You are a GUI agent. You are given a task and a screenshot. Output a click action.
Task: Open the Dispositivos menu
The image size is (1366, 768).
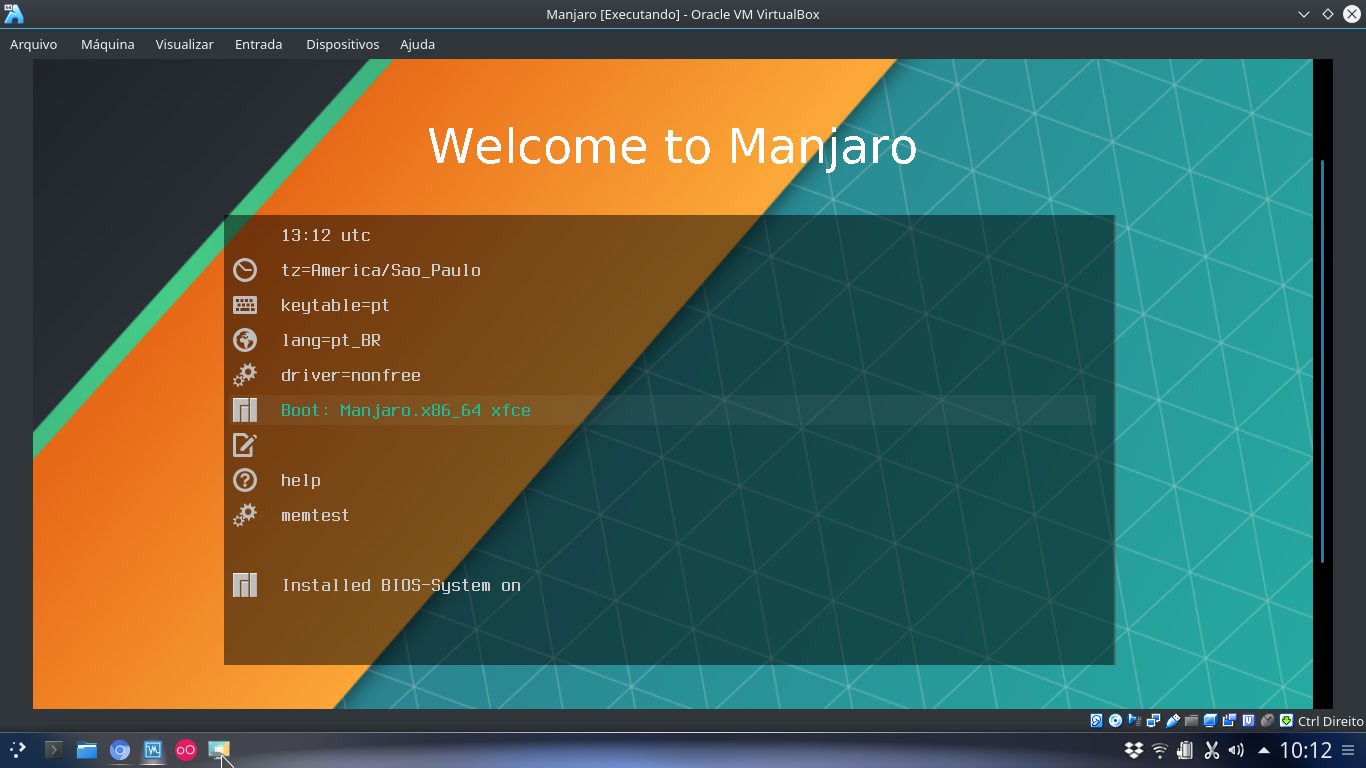[342, 44]
